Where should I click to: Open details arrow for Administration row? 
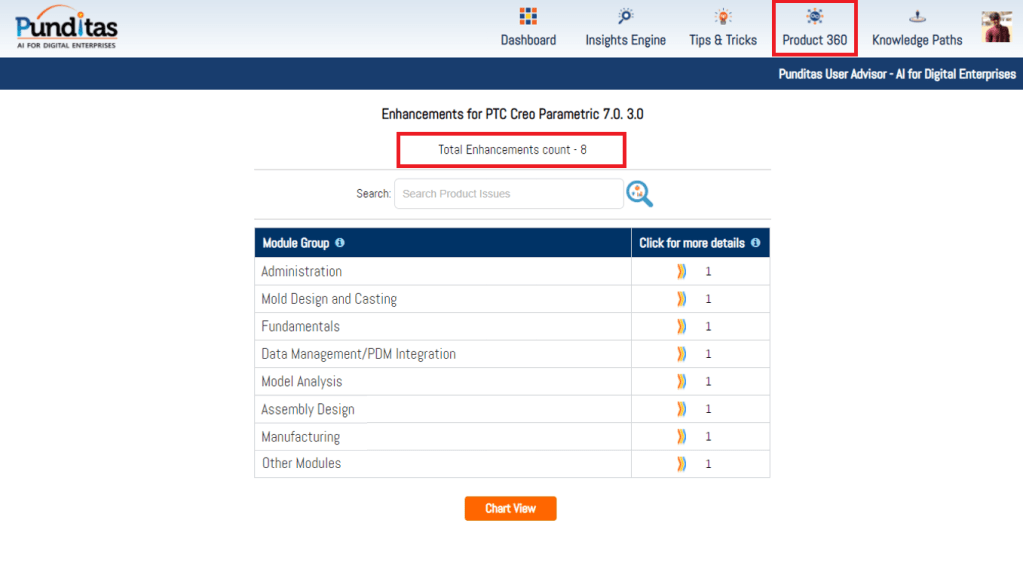(x=681, y=271)
